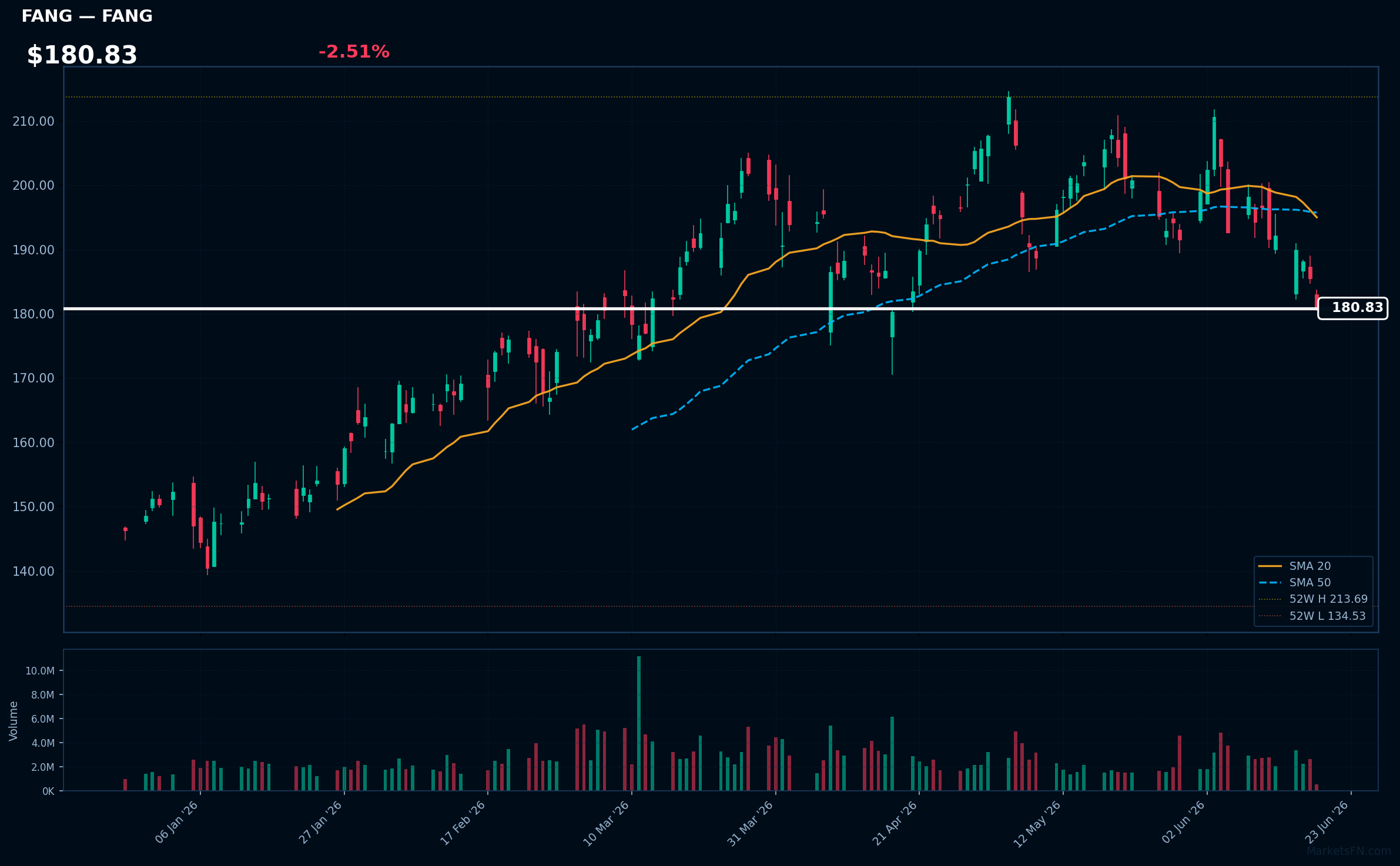Click the tallest volume bar above 10.0M
1400x866 pixels.
tap(639, 723)
